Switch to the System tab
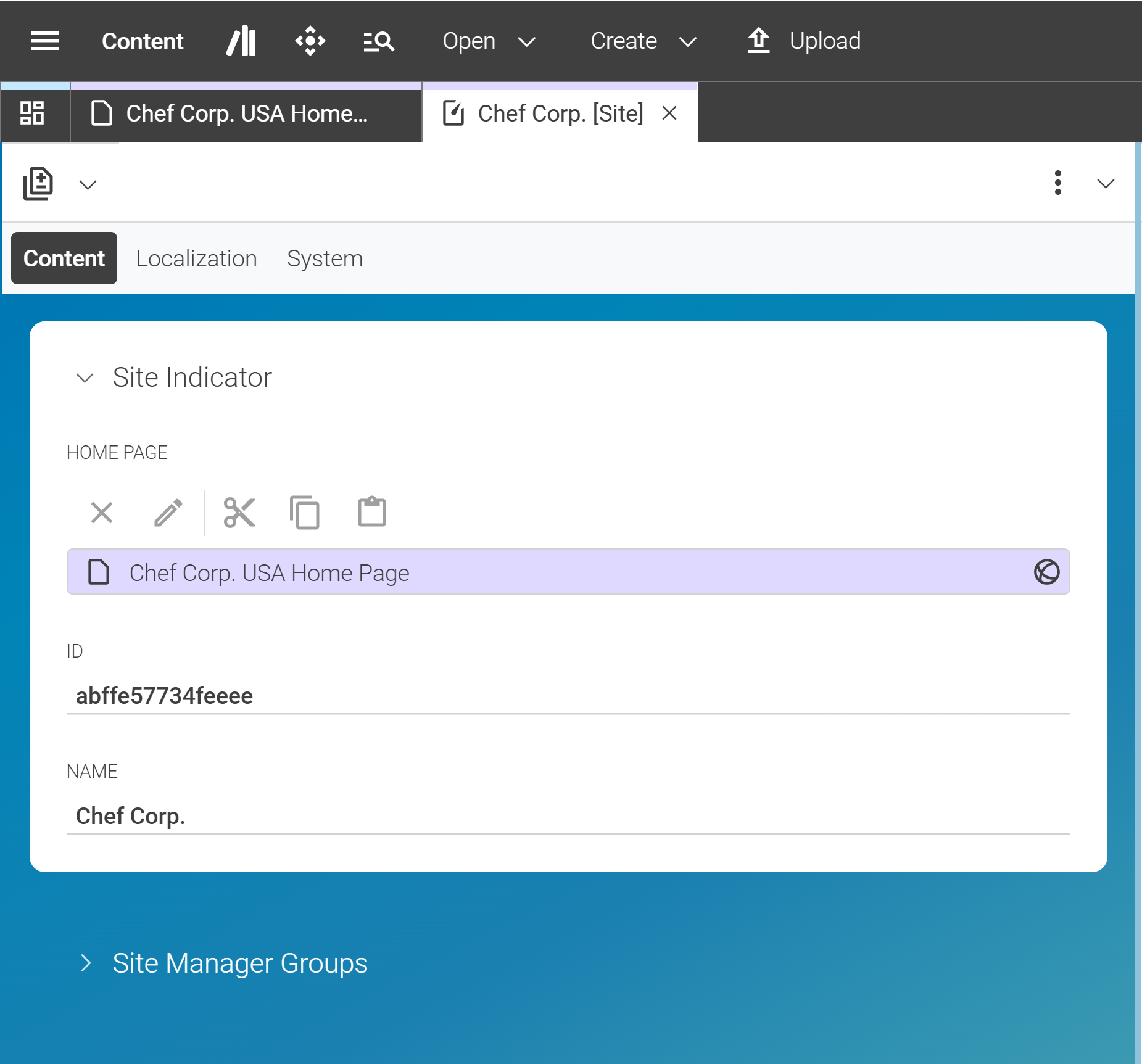1142x1064 pixels. tap(325, 258)
